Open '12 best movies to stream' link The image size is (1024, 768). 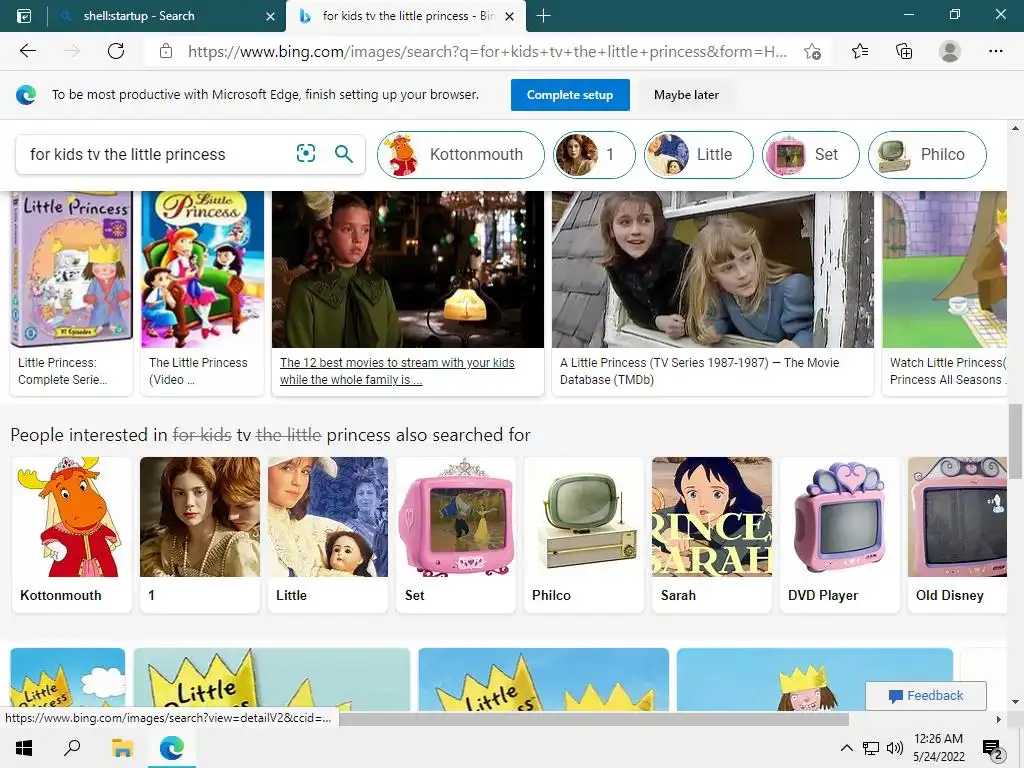tap(397, 371)
